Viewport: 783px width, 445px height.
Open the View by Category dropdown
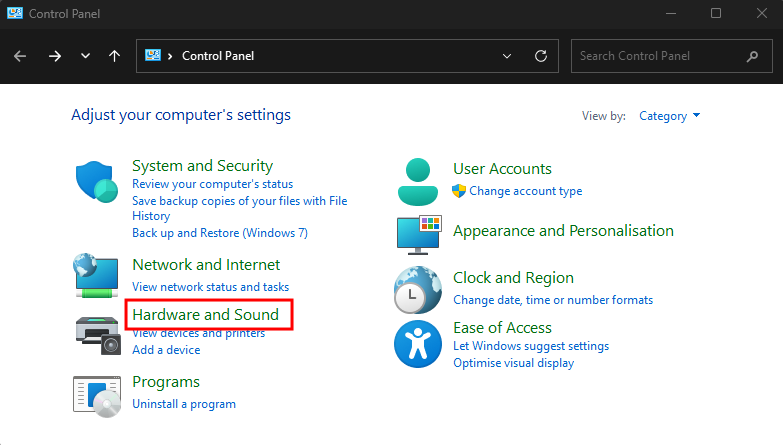point(669,116)
